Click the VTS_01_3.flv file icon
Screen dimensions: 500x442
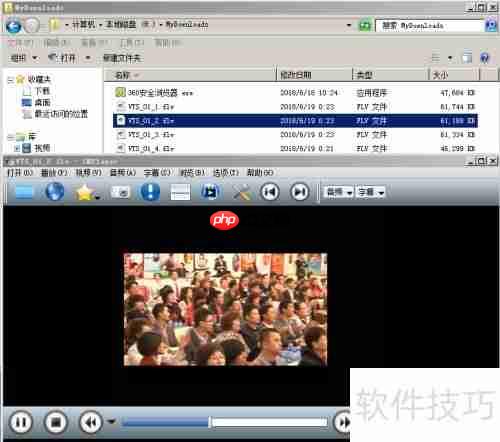tap(120, 134)
